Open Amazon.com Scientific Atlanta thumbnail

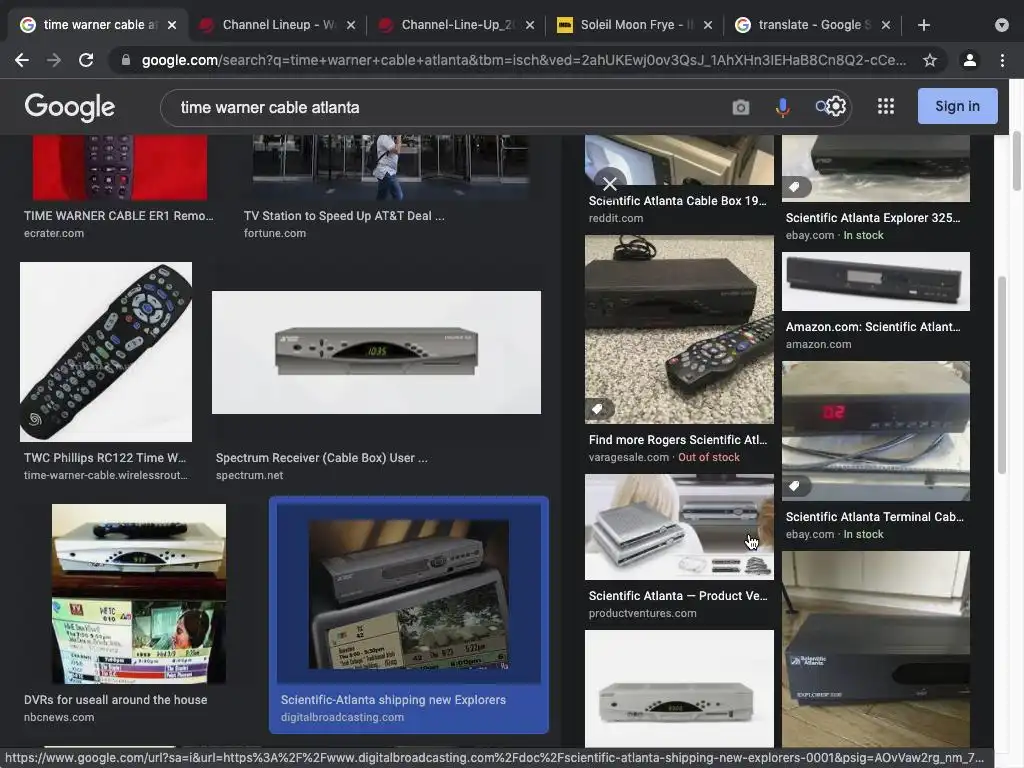[876, 281]
